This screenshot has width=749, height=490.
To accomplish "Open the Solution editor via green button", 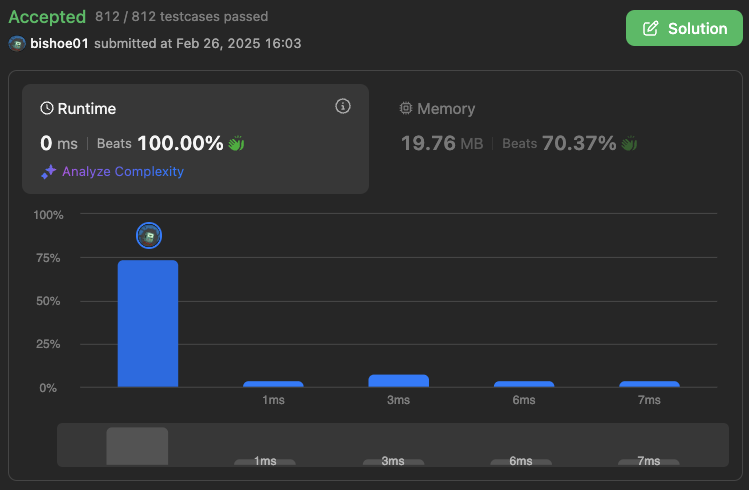I will 684,28.
